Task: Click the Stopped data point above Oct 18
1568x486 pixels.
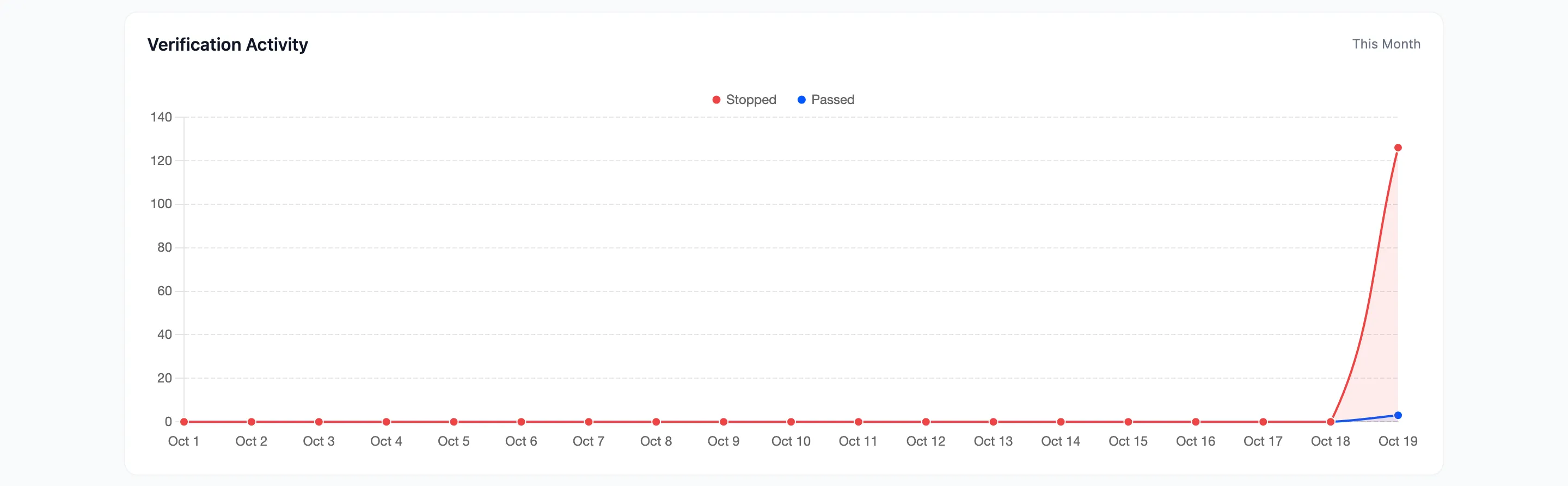Action: click(x=1330, y=422)
